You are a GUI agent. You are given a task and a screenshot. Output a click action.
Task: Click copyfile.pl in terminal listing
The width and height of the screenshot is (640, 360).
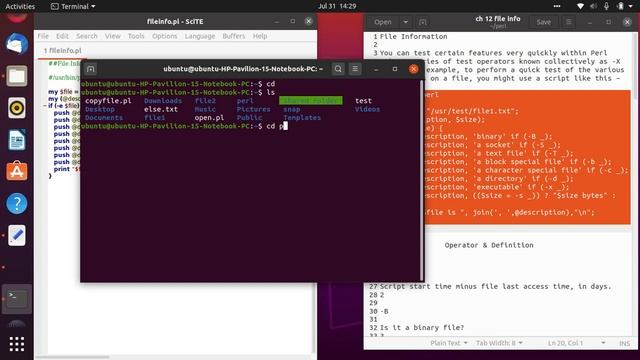coord(108,101)
